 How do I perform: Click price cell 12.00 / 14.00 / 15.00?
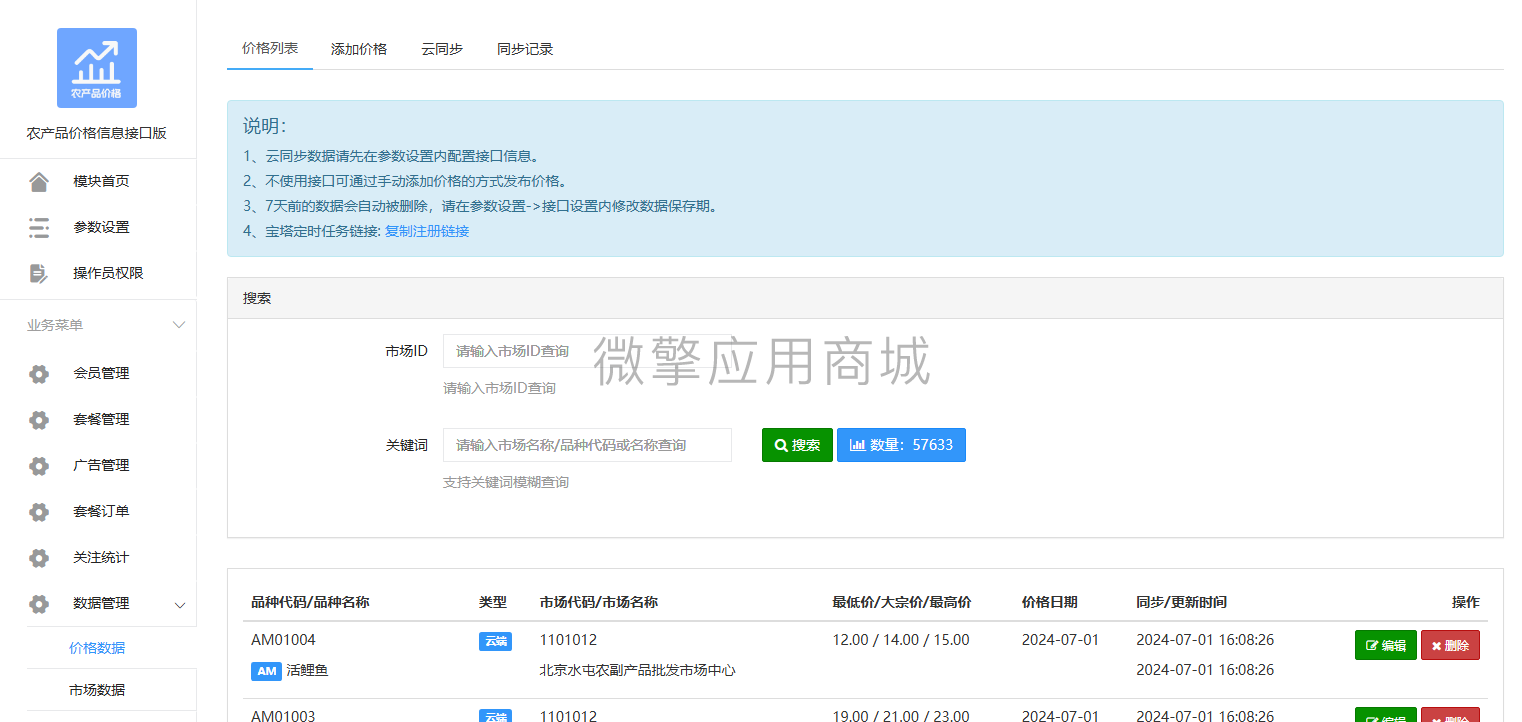click(901, 640)
